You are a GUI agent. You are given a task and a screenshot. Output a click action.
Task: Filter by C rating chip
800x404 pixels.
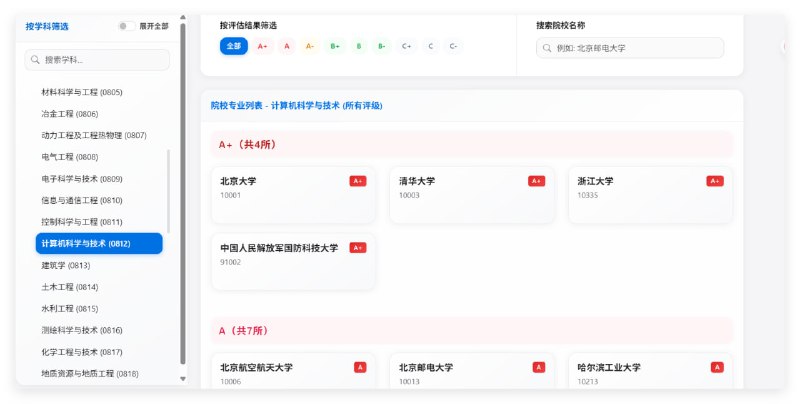(431, 46)
